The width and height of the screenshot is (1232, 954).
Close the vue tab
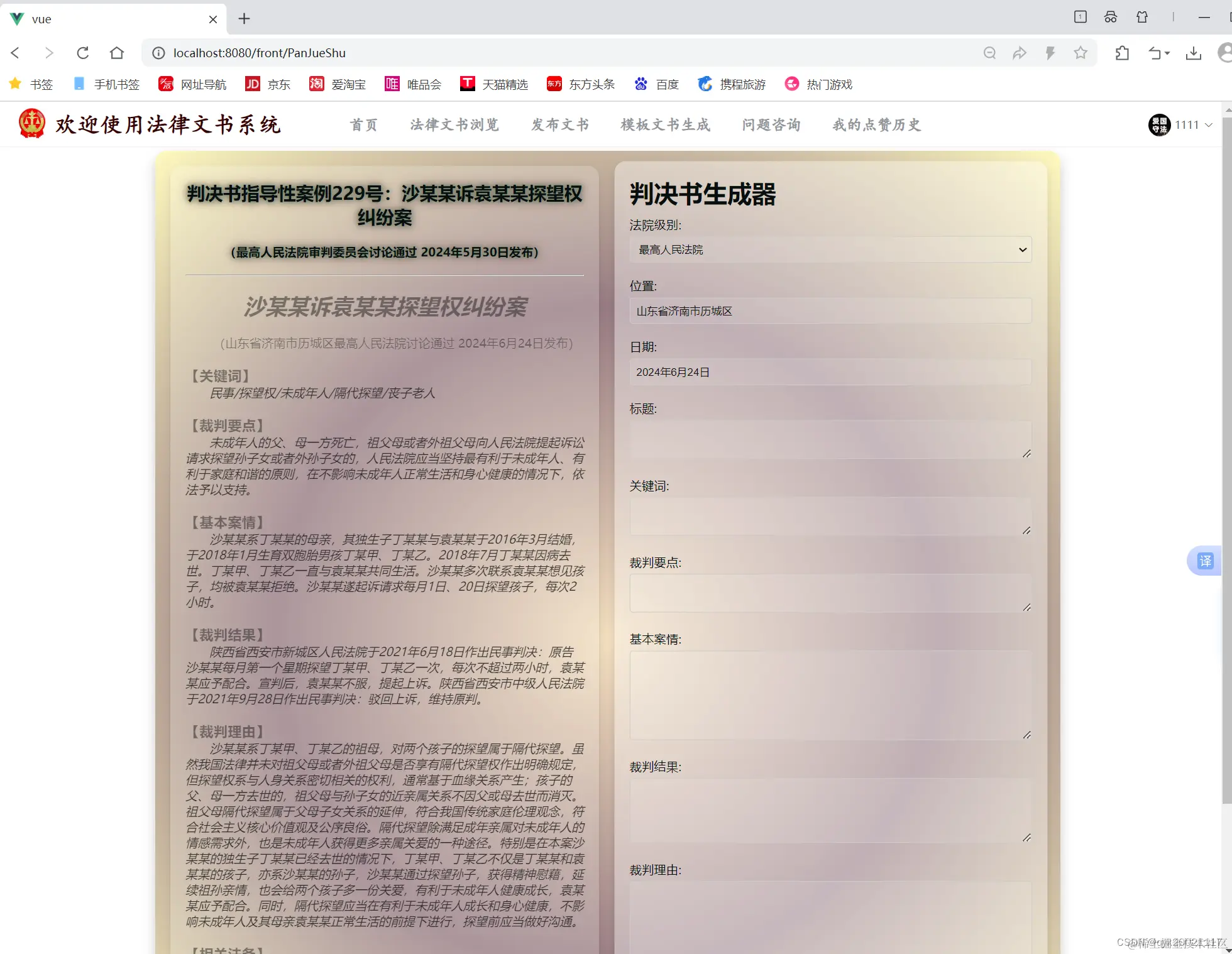[213, 19]
